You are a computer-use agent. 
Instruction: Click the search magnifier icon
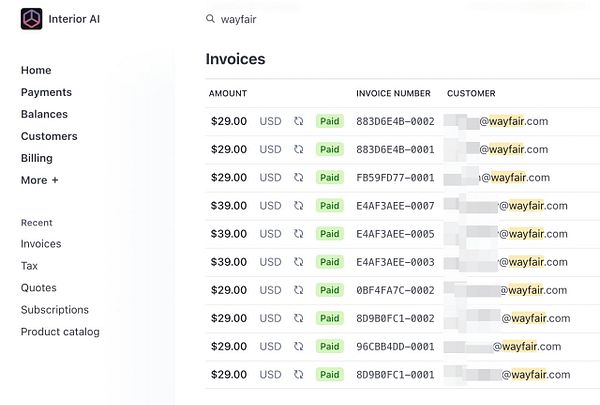pyautogui.click(x=210, y=19)
